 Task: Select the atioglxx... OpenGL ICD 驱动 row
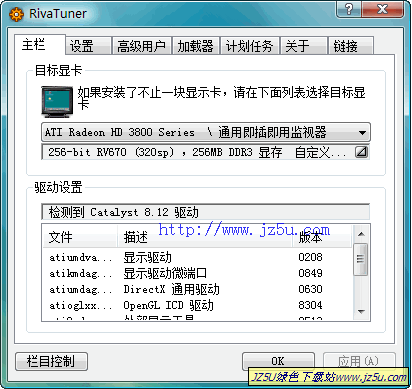[197, 305]
